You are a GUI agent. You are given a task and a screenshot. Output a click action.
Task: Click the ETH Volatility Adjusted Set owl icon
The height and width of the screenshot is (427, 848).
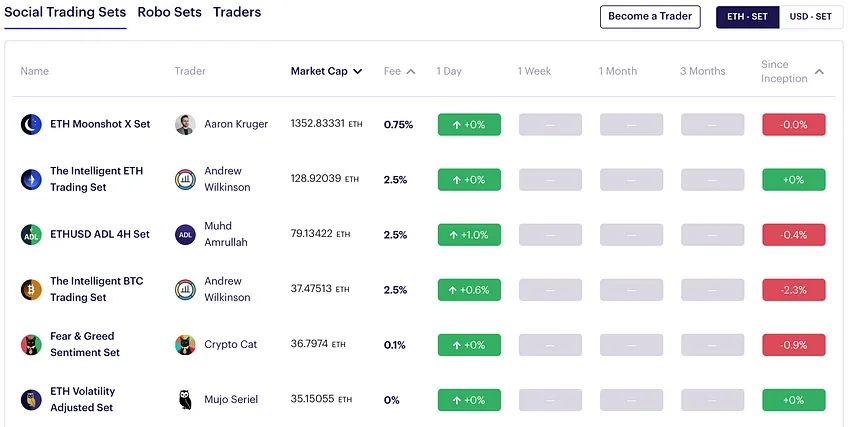tap(31, 400)
